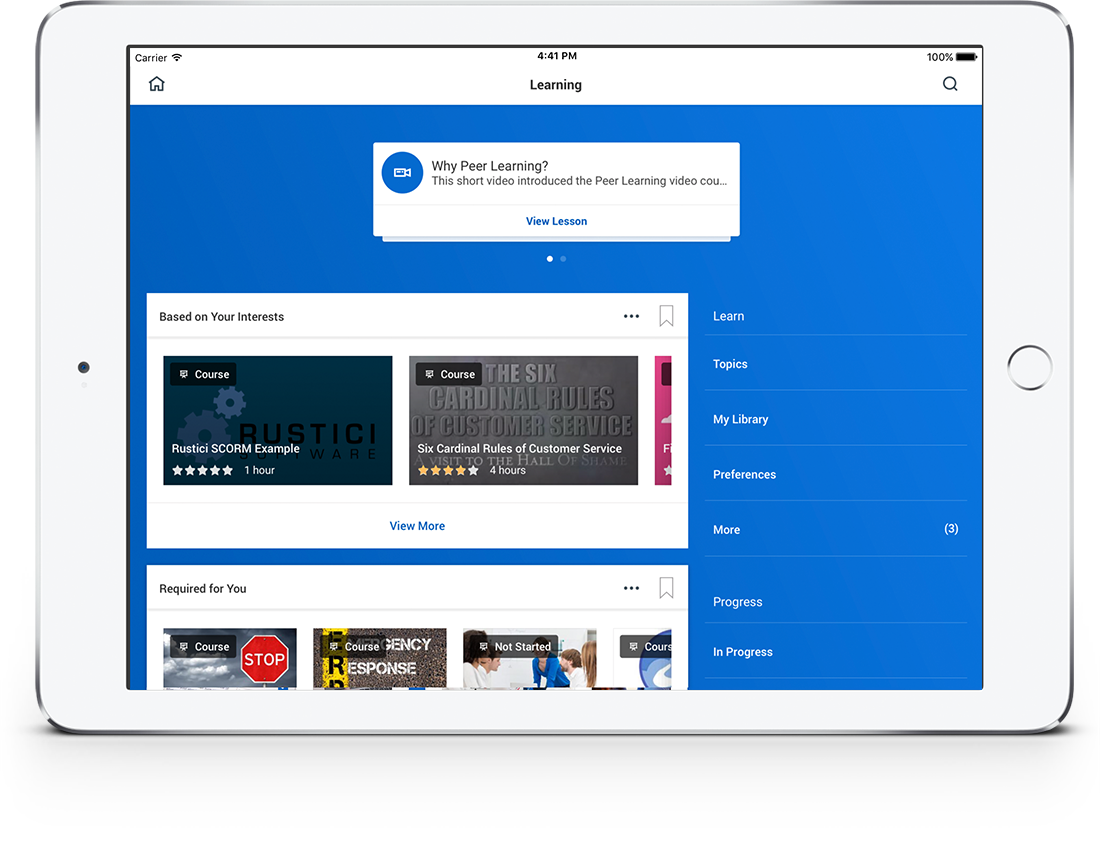Click View More under Based on Your Interests
The image size is (1100, 850).
pos(417,525)
